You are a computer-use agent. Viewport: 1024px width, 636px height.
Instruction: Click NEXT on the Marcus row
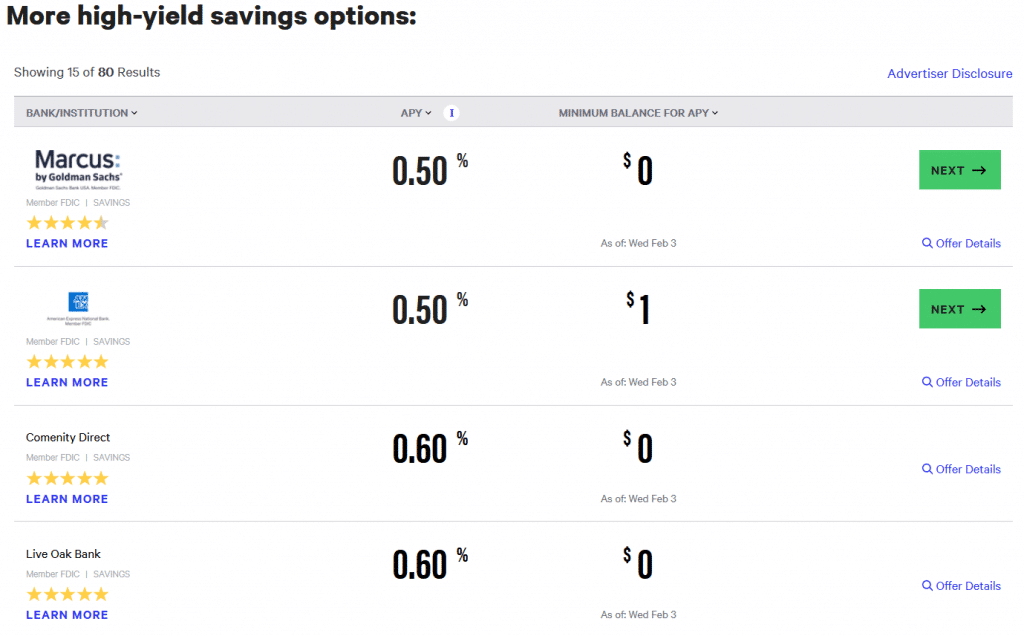click(959, 170)
